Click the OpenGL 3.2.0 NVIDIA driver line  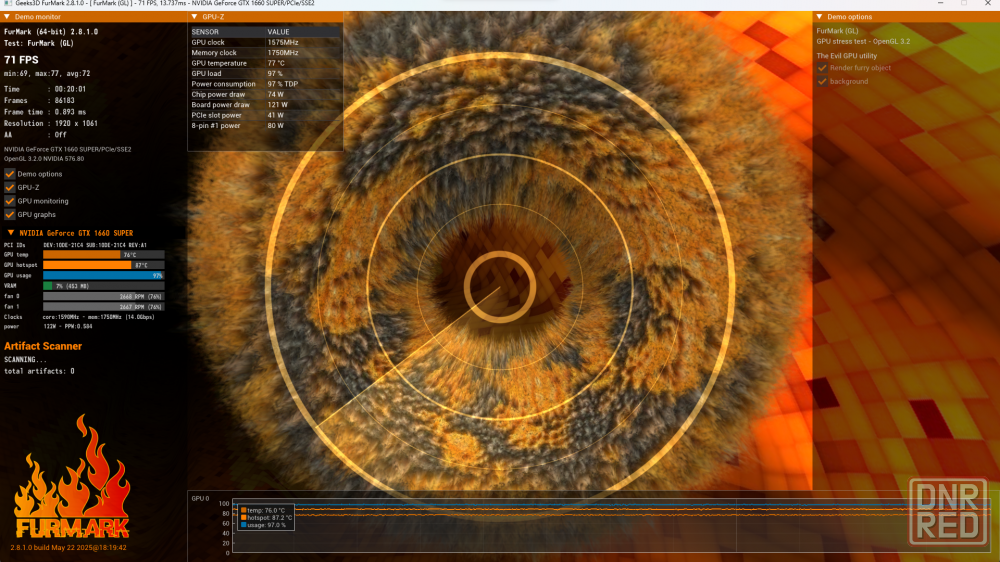(x=44, y=158)
